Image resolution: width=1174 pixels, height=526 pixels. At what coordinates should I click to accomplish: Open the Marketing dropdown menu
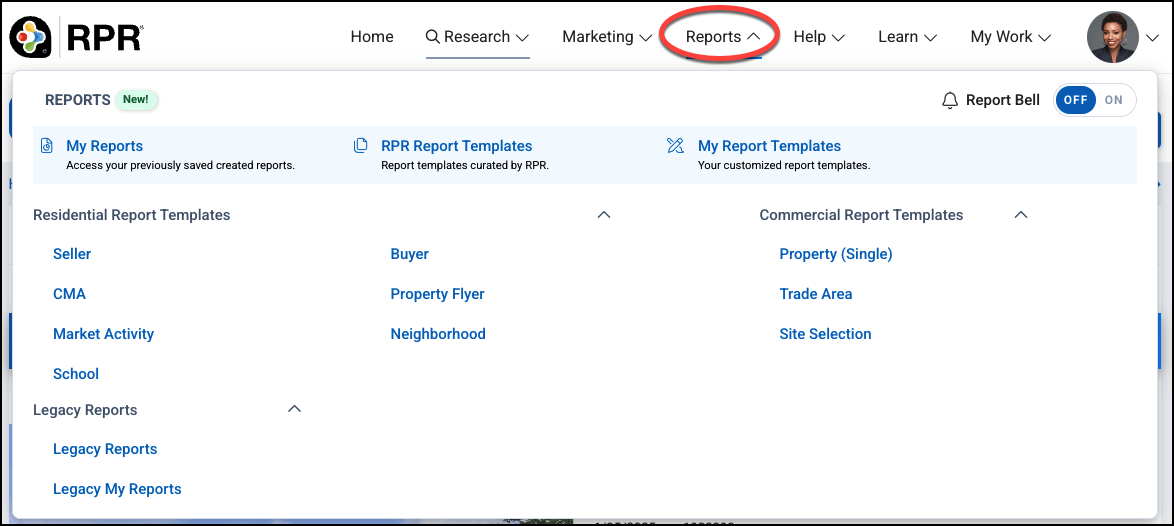pos(607,37)
